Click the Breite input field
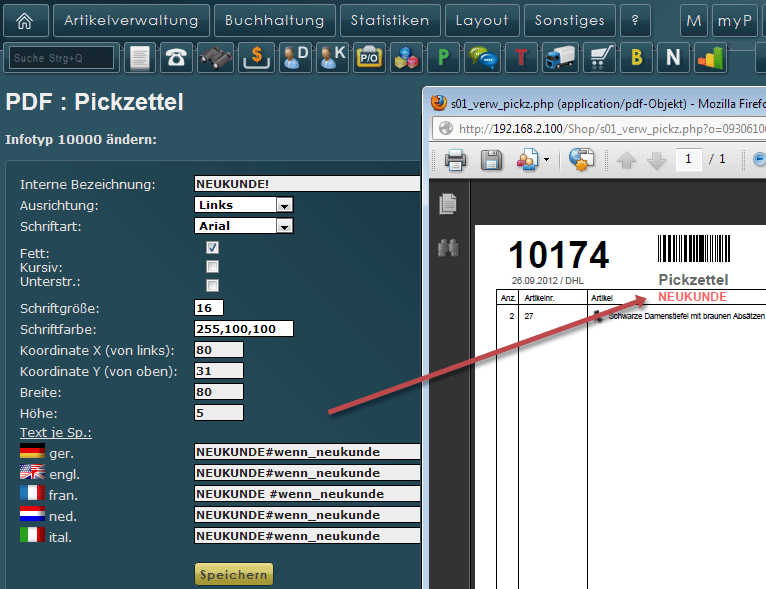Viewport: 766px width, 589px height. click(x=219, y=392)
